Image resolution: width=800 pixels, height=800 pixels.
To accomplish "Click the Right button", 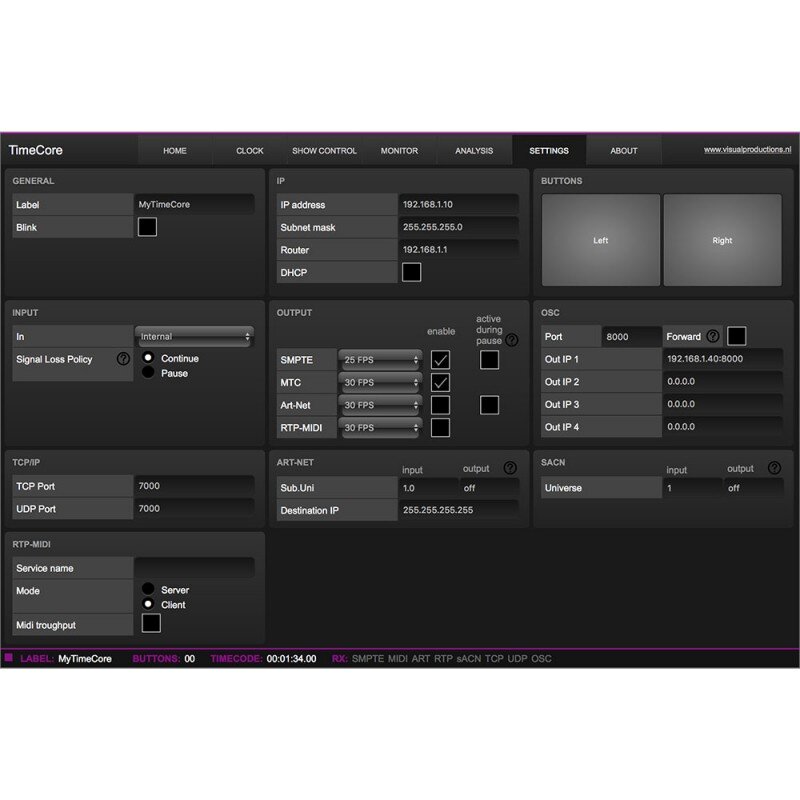I will [x=722, y=240].
